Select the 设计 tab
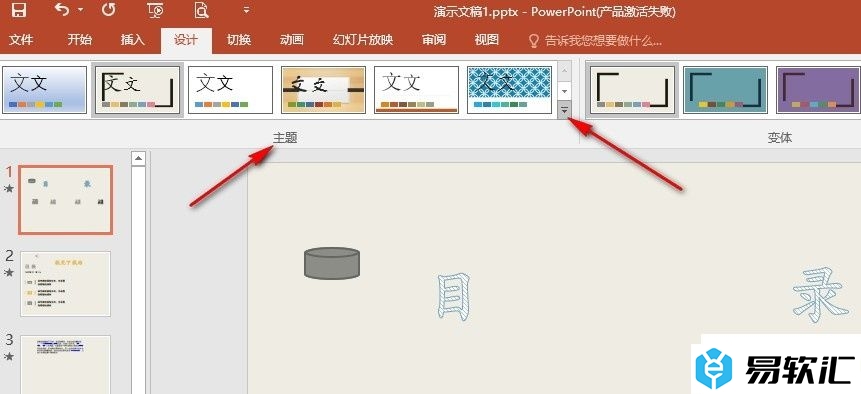Screen dimensions: 861x394 pyautogui.click(x=186, y=40)
